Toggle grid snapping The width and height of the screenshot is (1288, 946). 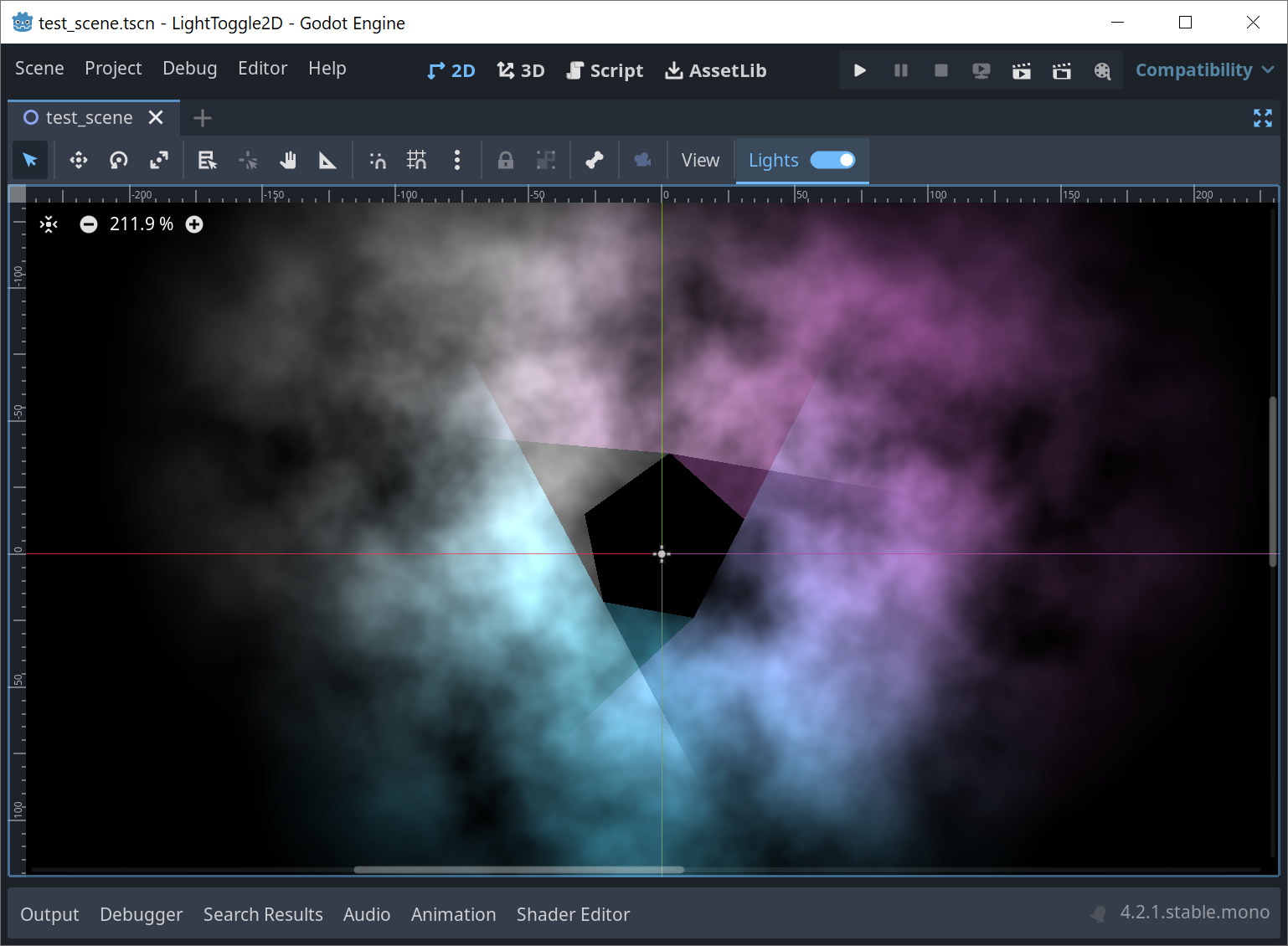point(417,160)
